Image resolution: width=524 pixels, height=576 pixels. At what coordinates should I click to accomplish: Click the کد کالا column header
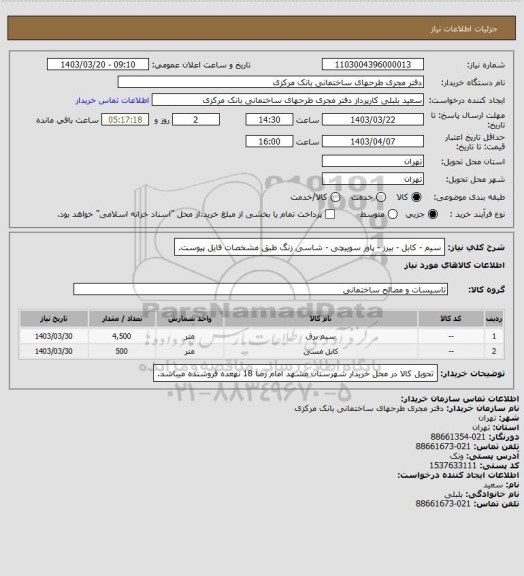451,318
